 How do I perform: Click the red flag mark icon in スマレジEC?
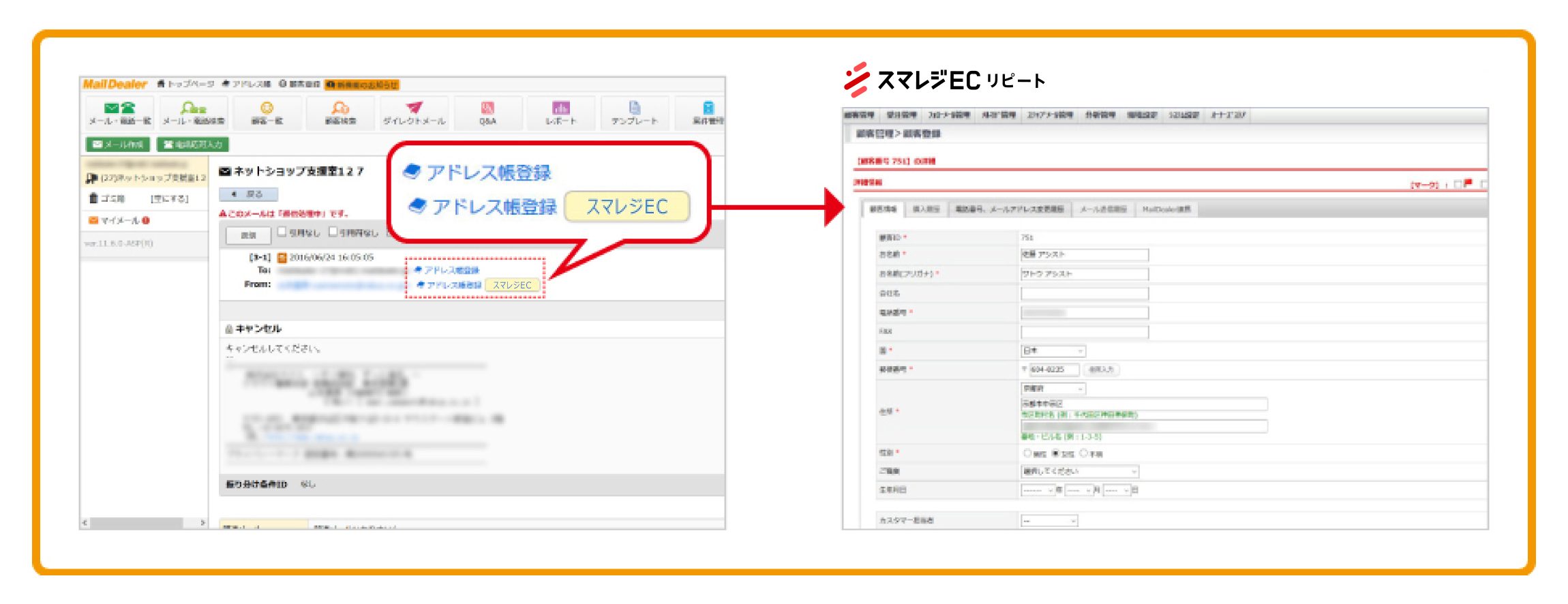tap(1468, 183)
